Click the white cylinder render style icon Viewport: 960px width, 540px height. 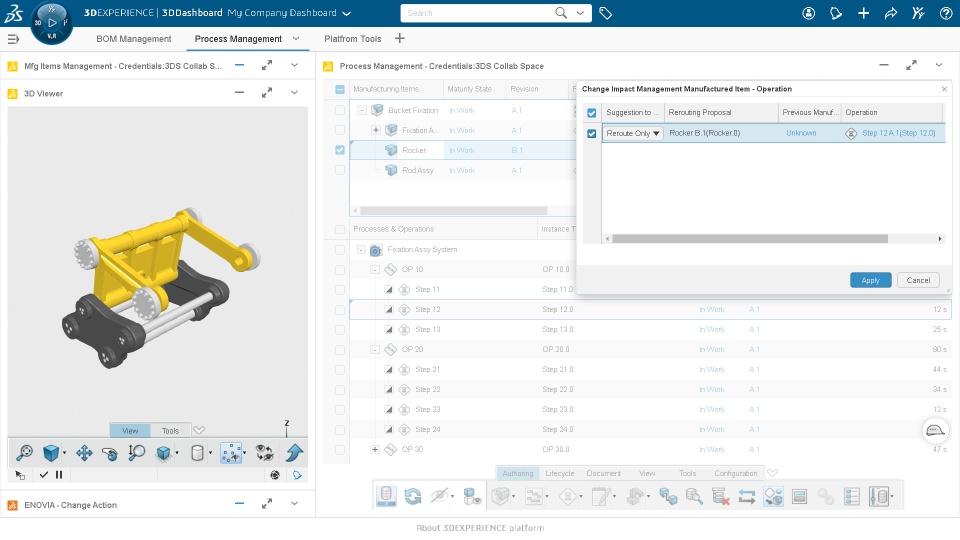tap(197, 452)
